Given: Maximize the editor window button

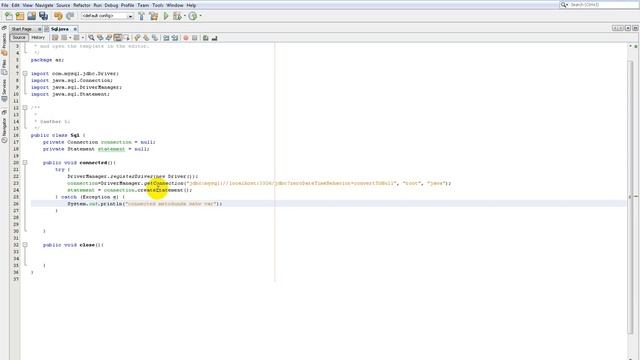Looking at the screenshot, I should pos(635,28).
